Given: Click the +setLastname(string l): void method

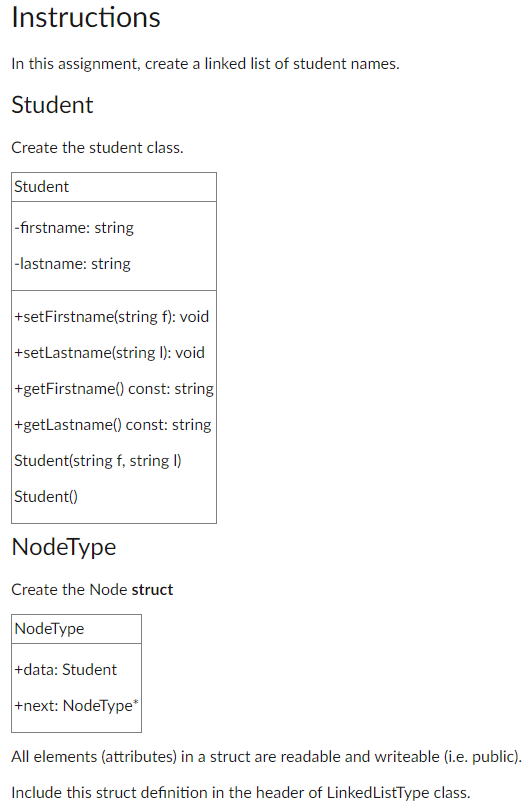Looking at the screenshot, I should coord(110,353).
